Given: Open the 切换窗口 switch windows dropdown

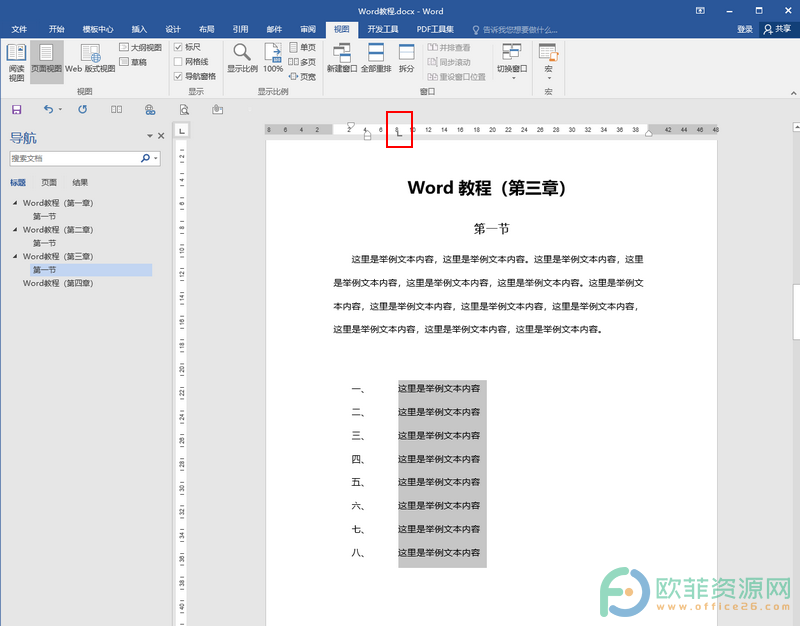Looking at the screenshot, I should pyautogui.click(x=512, y=62).
